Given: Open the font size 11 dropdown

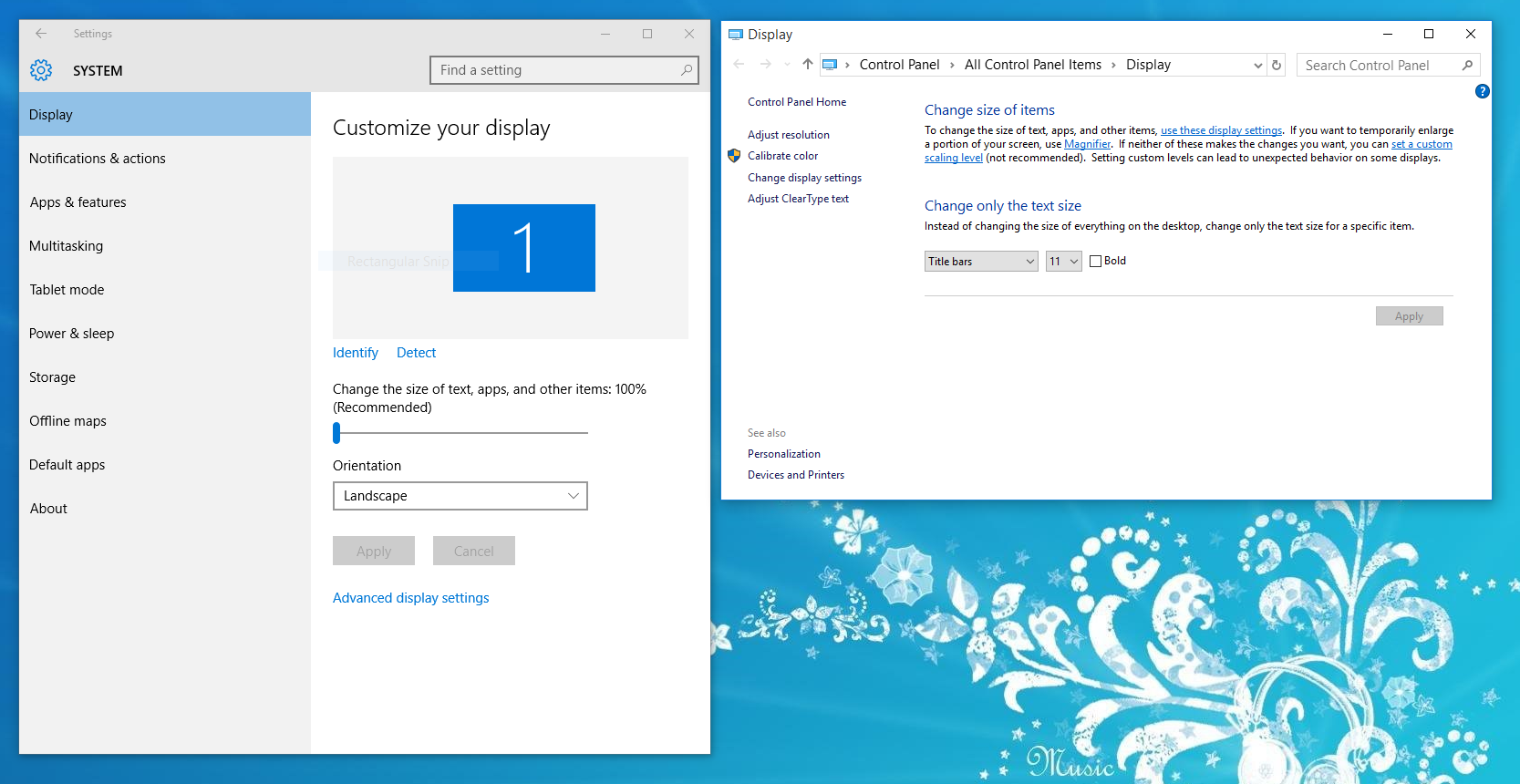Looking at the screenshot, I should tap(1064, 262).
